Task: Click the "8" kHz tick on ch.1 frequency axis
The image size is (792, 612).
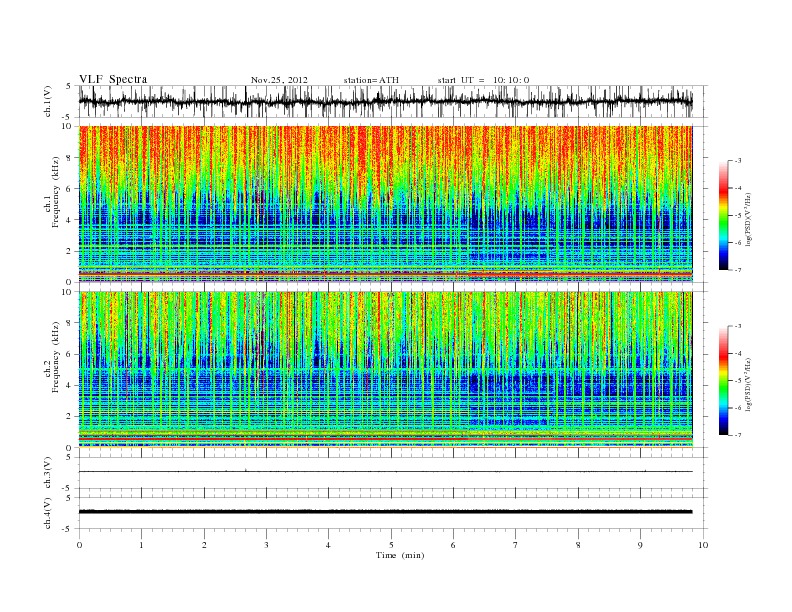Action: pyautogui.click(x=69, y=158)
